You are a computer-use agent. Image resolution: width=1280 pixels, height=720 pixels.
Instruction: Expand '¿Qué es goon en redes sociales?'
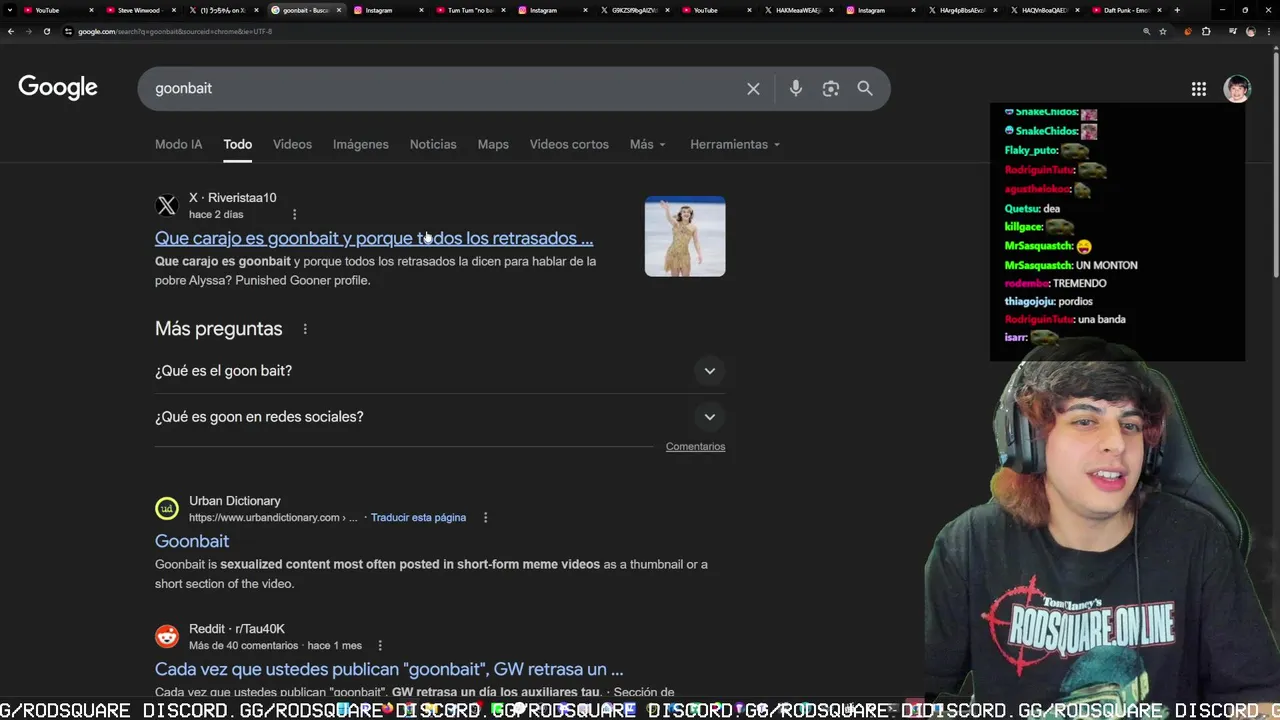click(x=440, y=417)
